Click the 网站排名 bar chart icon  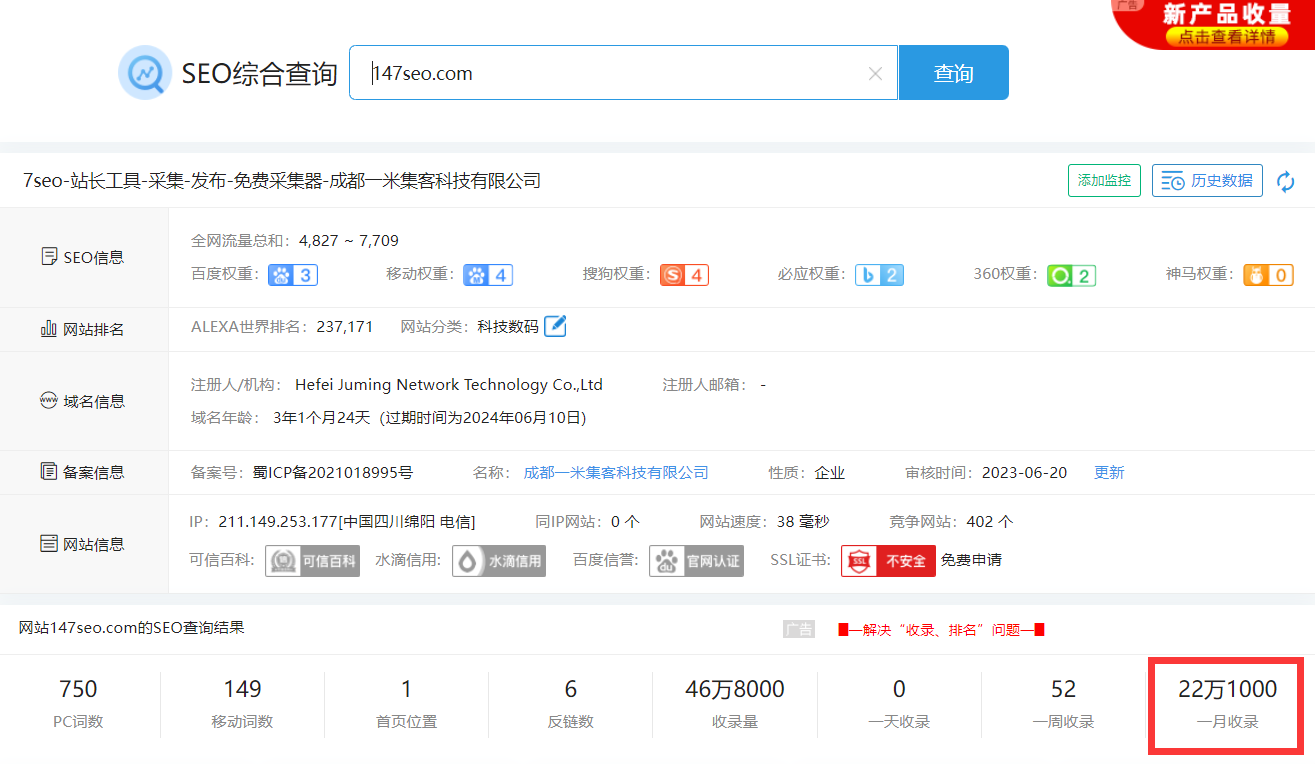pyautogui.click(x=48, y=328)
